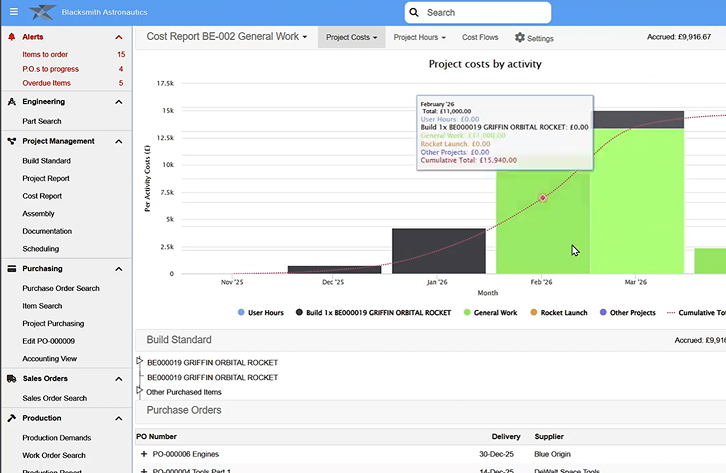
Task: Collapse the Purchasing section
Action: pos(119,269)
